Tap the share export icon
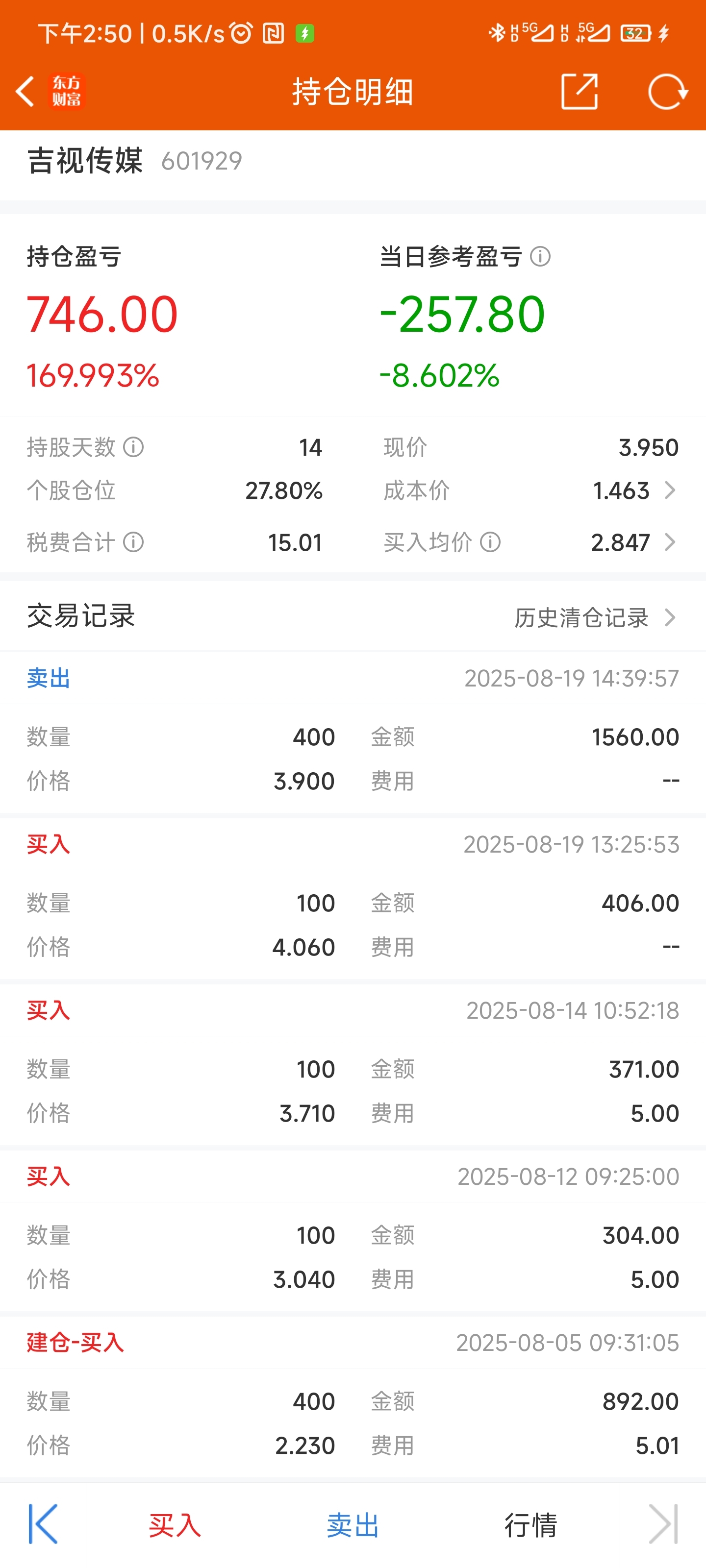This screenshot has height=1568, width=706. pyautogui.click(x=579, y=91)
